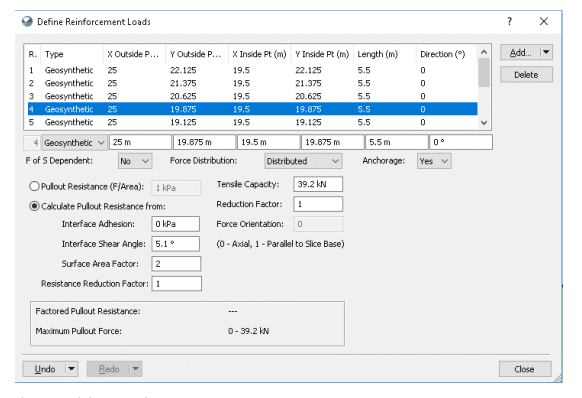The image size is (582, 398).
Task: Select Calculate Pullout Resistance from radio button
Action: [x=34, y=206]
